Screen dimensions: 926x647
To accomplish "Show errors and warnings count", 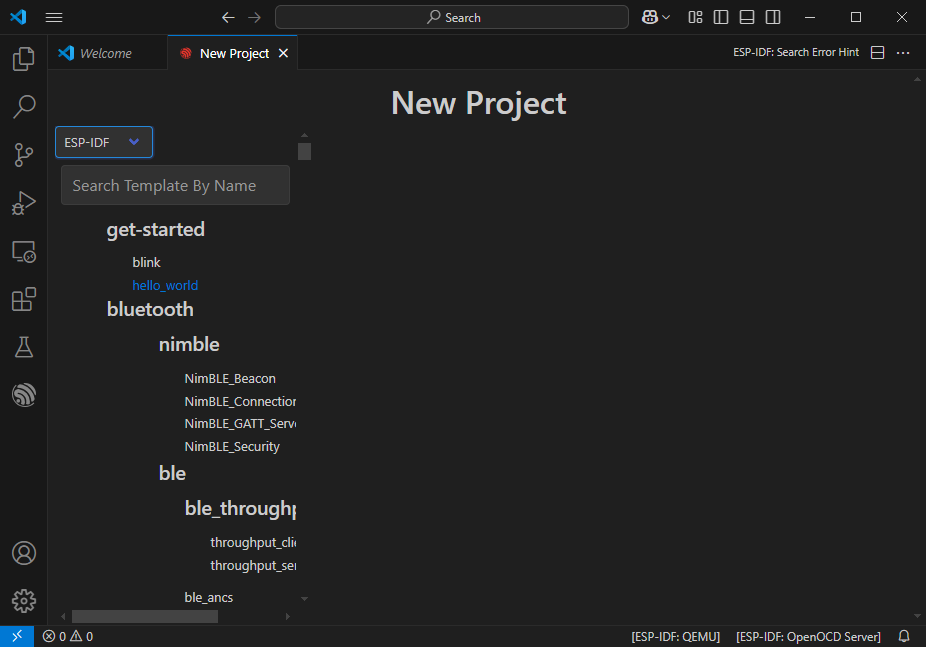I will tap(67, 636).
